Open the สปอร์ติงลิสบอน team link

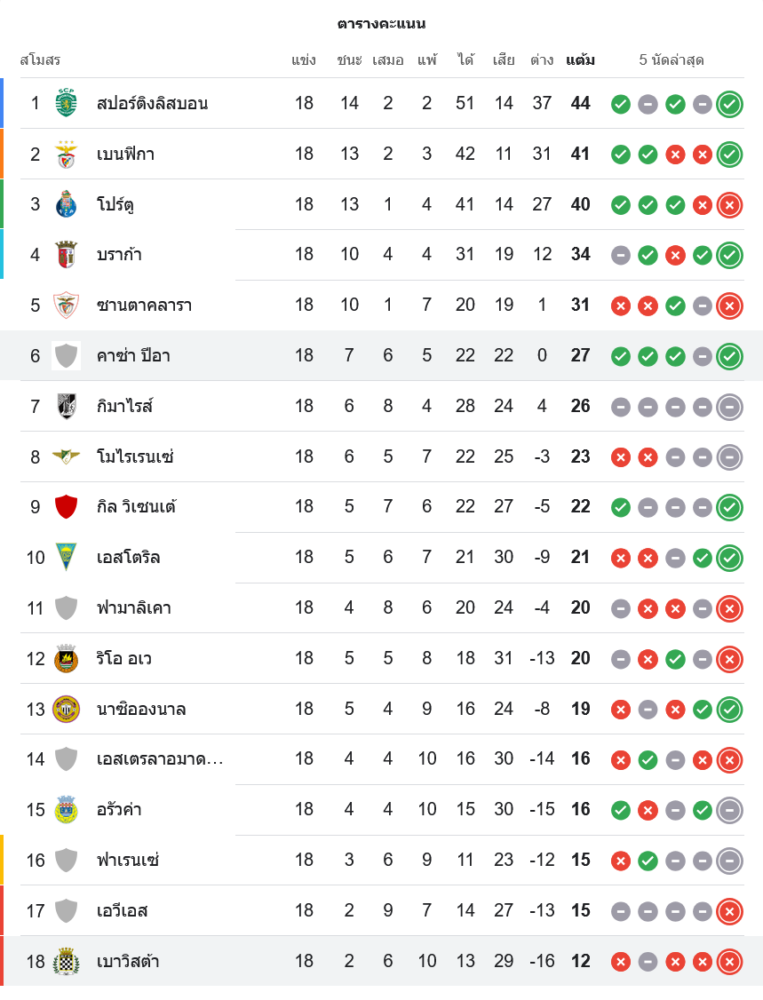pos(152,103)
